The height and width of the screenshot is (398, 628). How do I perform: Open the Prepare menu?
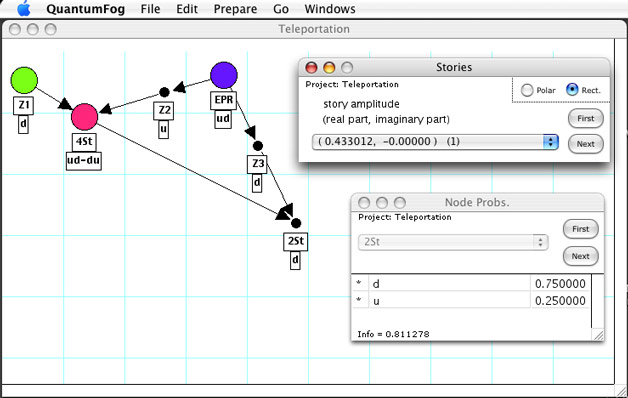point(235,9)
